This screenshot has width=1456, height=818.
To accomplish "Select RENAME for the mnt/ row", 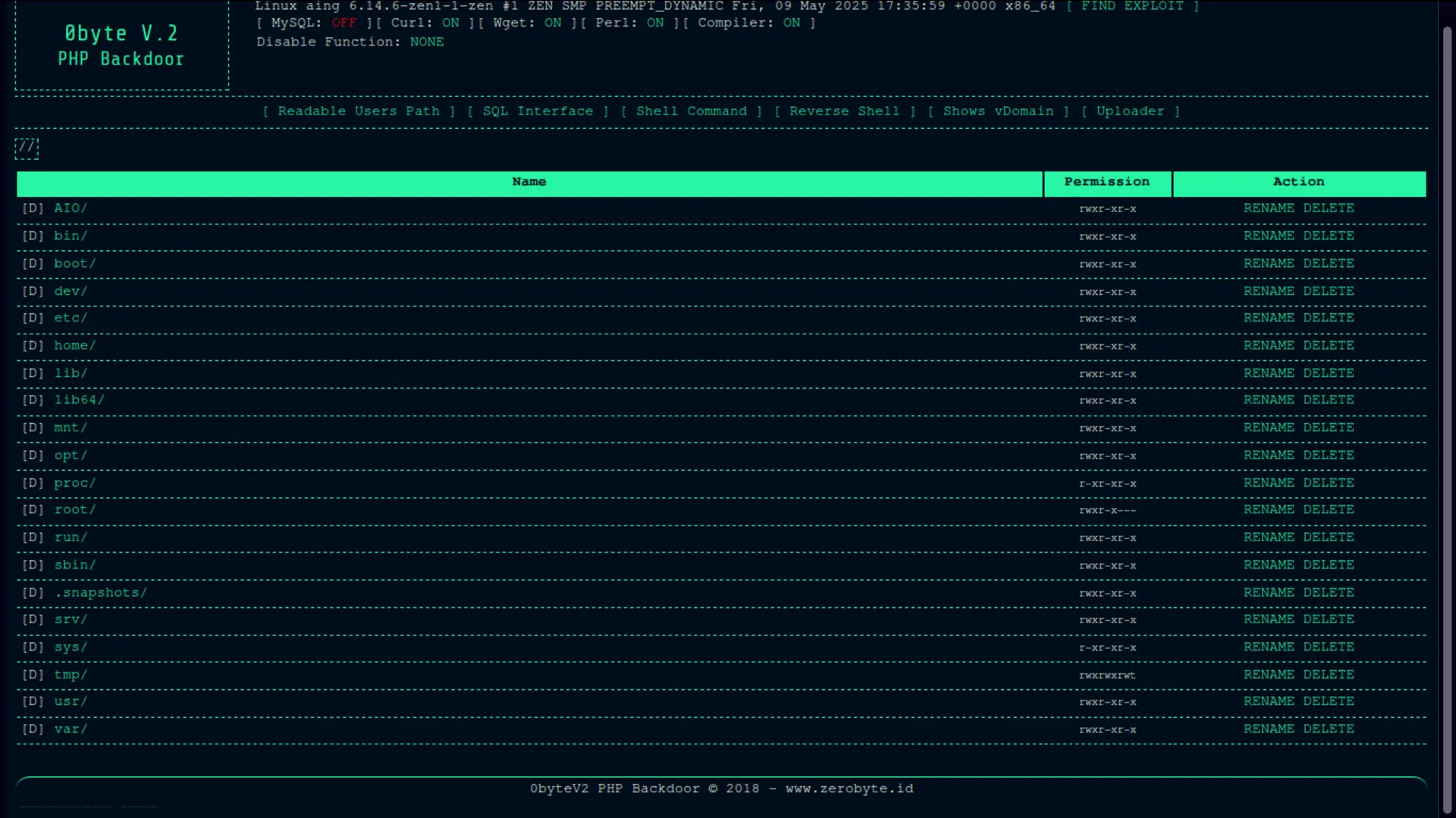I will (x=1269, y=428).
